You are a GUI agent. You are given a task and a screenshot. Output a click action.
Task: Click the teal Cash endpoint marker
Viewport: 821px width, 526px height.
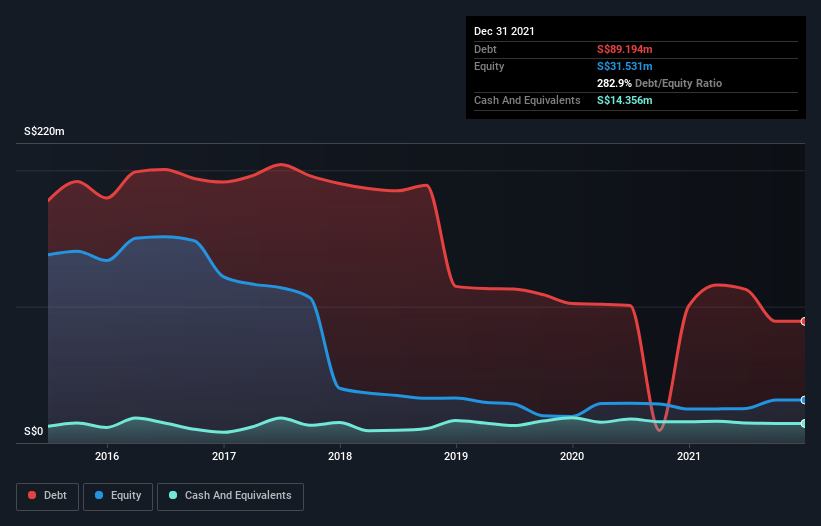coord(804,423)
